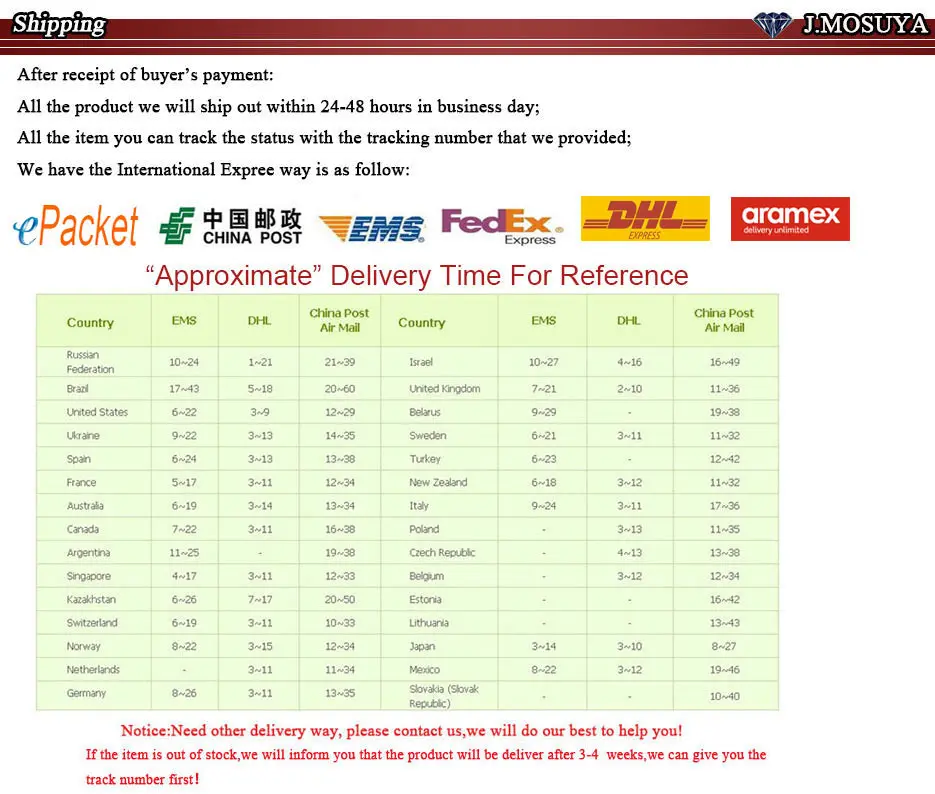Image resolution: width=935 pixels, height=794 pixels.
Task: Select the Belarus row label
Action: (425, 412)
